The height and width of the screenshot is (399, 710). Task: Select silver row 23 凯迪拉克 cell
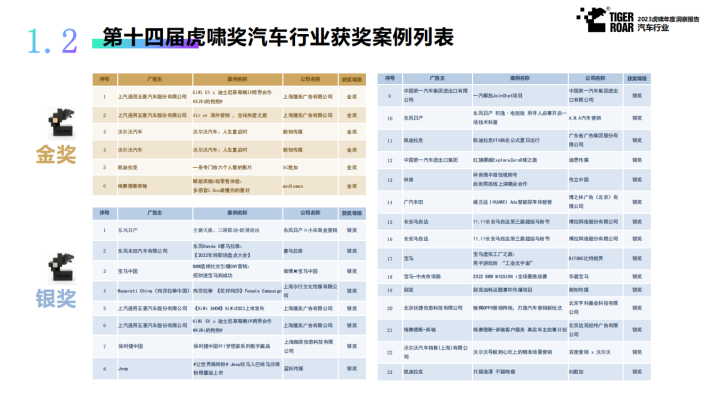pos(437,372)
